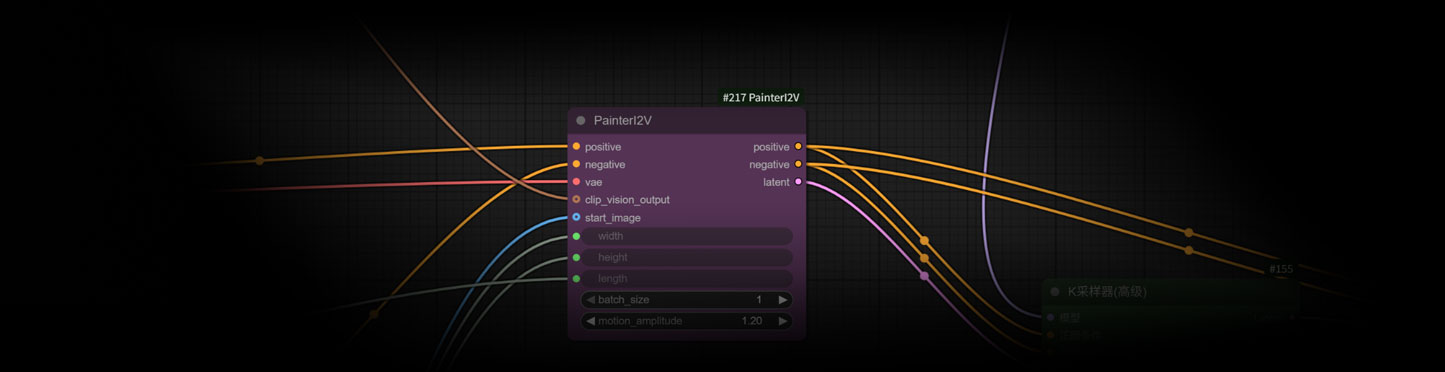The image size is (1445, 372).
Task: Click the pink latent output port
Action: pos(798,182)
